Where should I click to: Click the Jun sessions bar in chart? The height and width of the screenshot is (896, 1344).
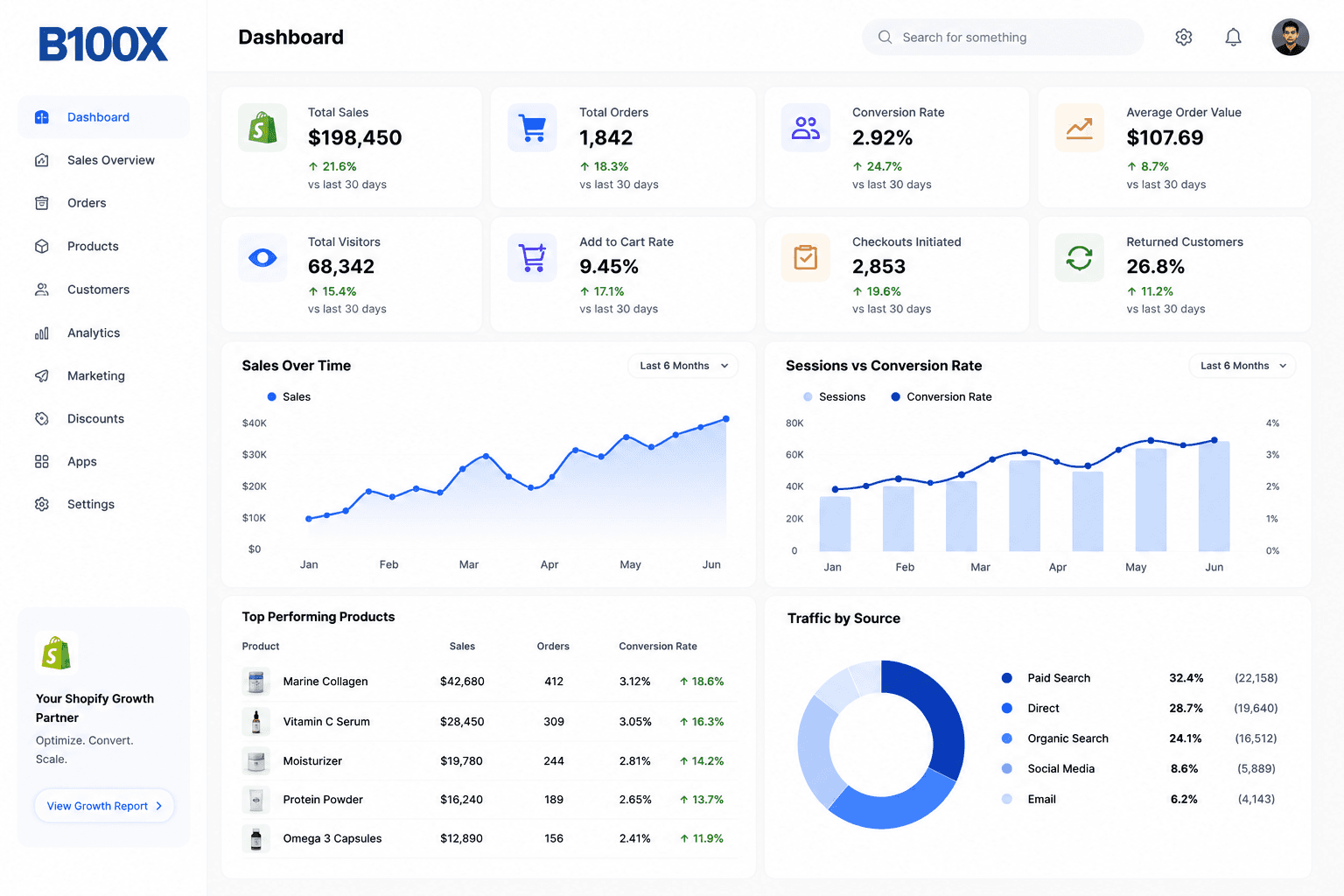(x=1214, y=496)
